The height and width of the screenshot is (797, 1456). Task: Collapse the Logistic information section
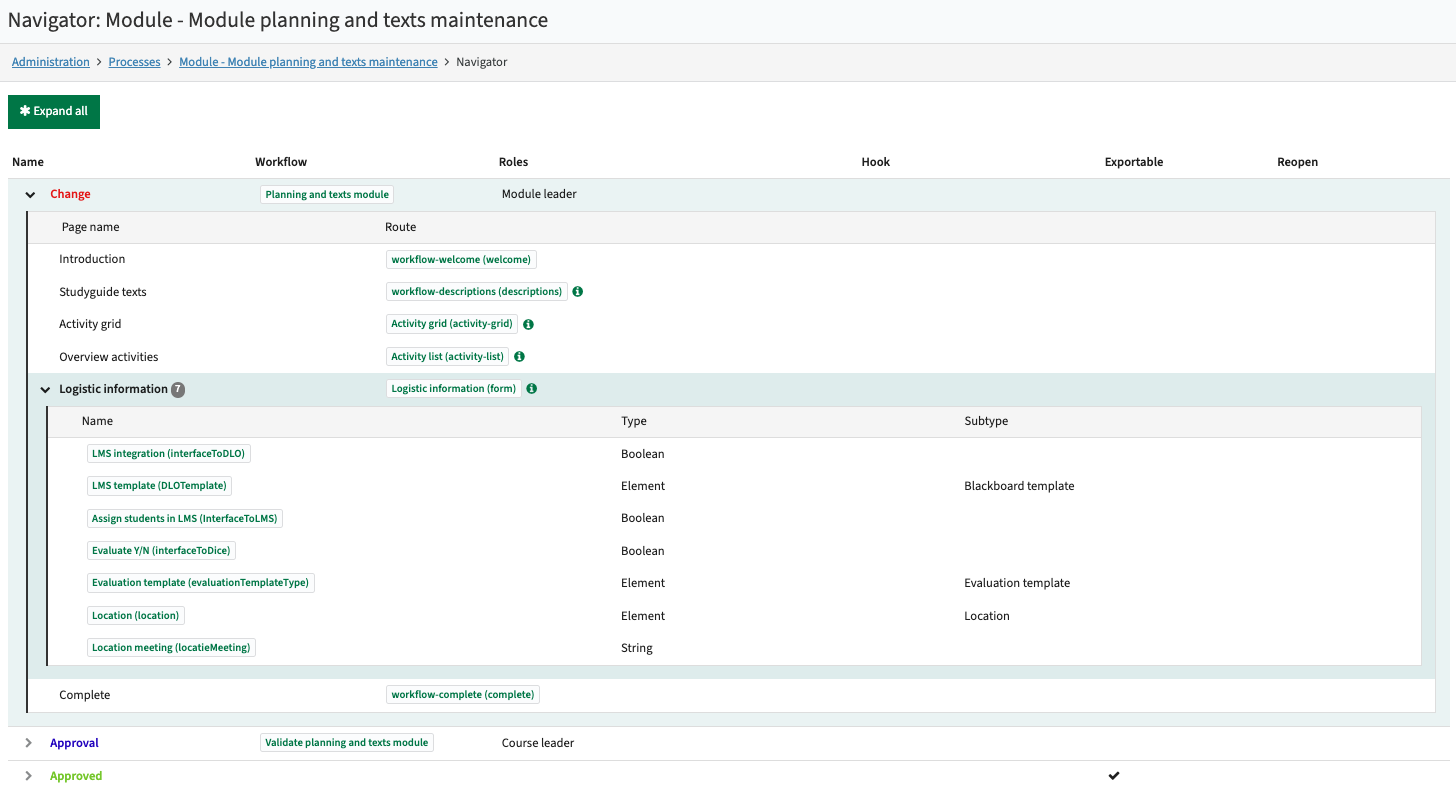click(45, 390)
